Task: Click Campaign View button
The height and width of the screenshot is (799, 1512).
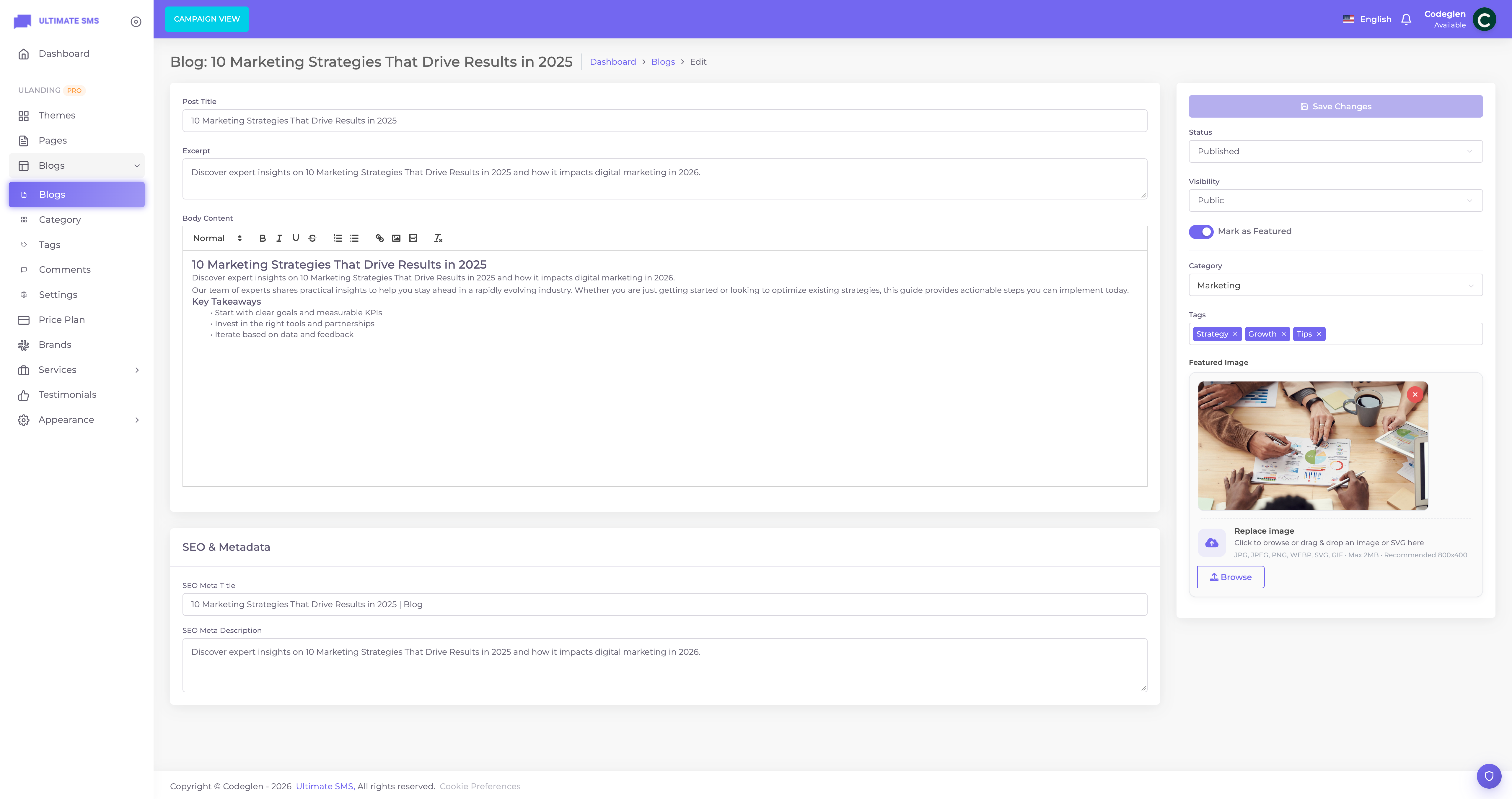Action: tap(207, 20)
